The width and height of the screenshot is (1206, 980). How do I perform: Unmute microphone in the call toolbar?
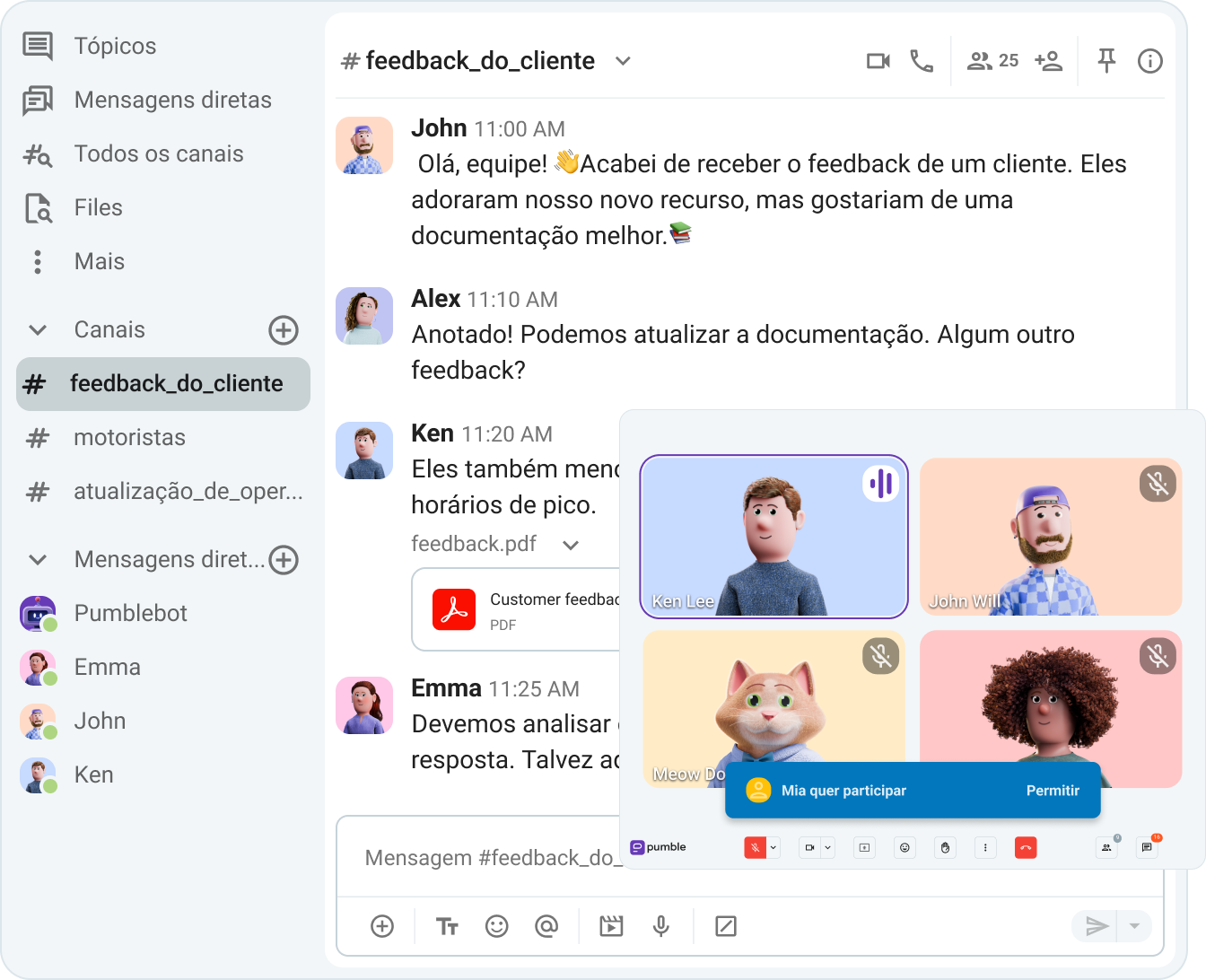[x=755, y=847]
